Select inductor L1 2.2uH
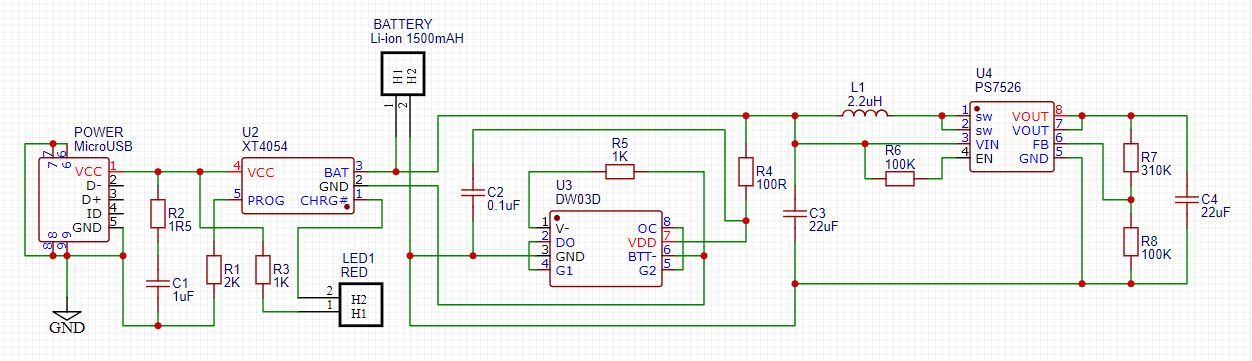1252x361 pixels. coord(865,115)
